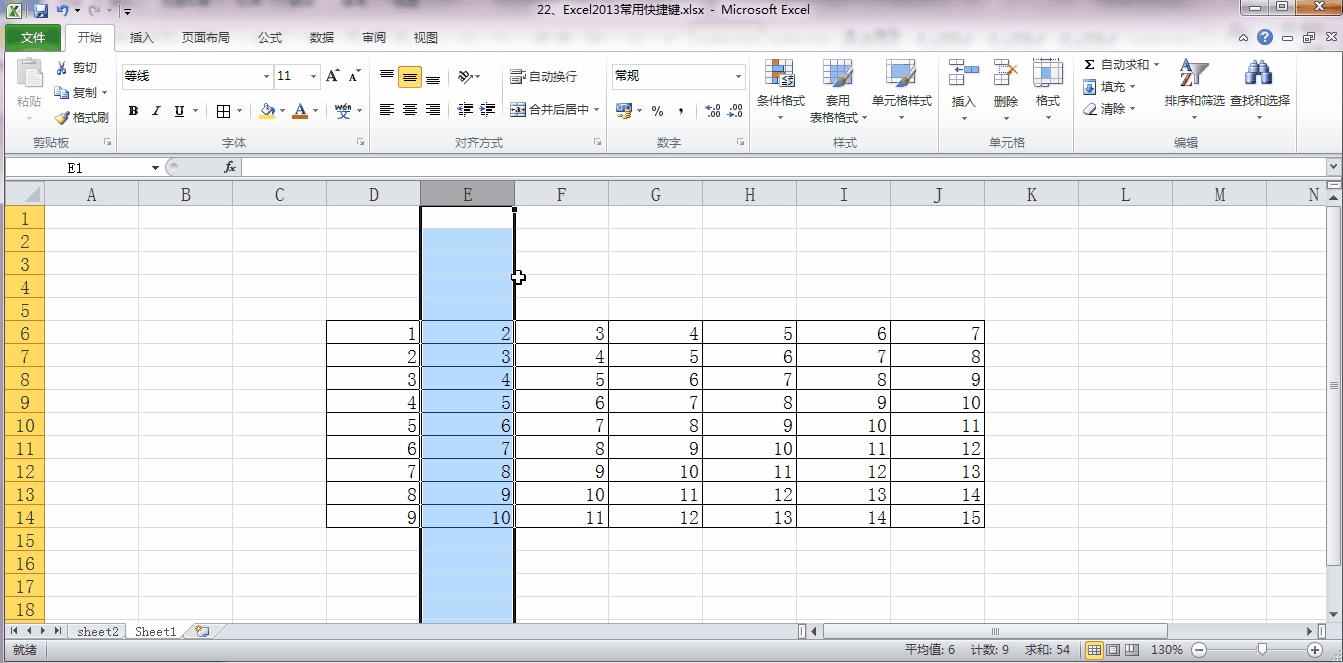Open Find and Select binoculars icon
Image resolution: width=1343 pixels, height=663 pixels.
coord(1258,74)
